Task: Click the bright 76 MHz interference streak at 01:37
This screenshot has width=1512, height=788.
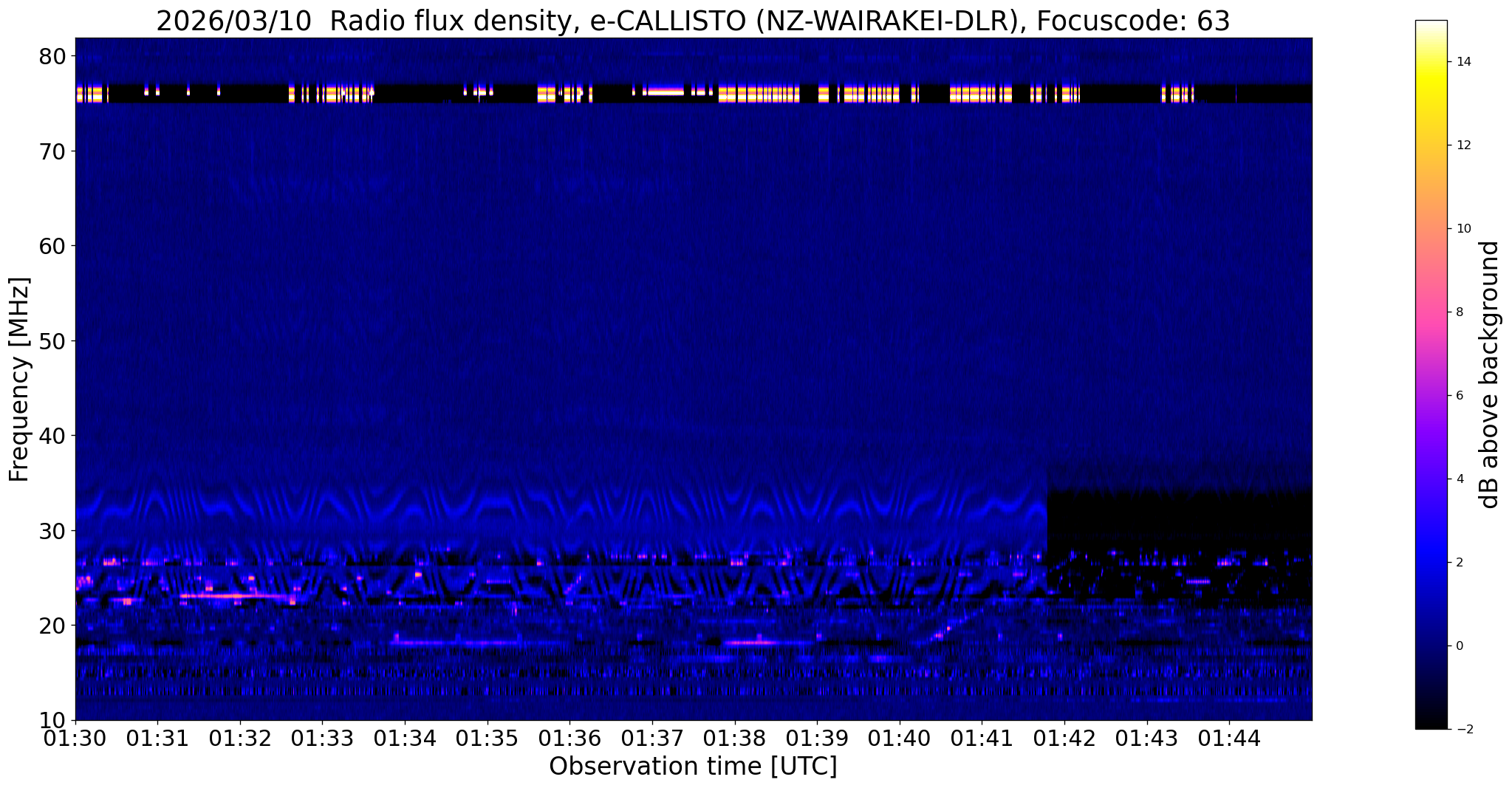Action: 664,93
